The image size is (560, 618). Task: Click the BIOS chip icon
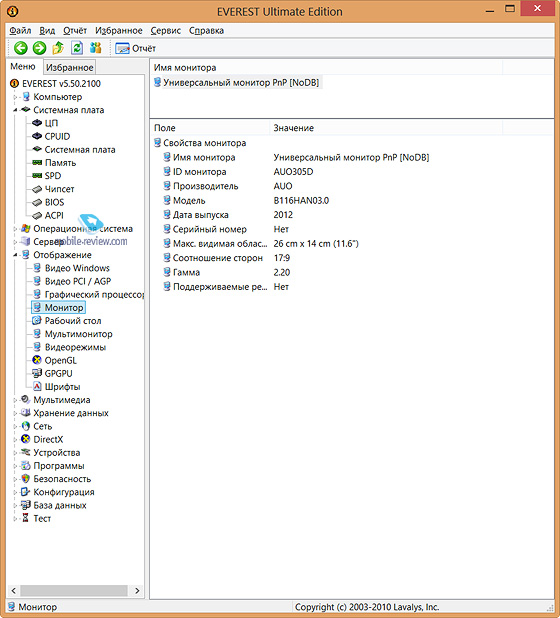37,202
